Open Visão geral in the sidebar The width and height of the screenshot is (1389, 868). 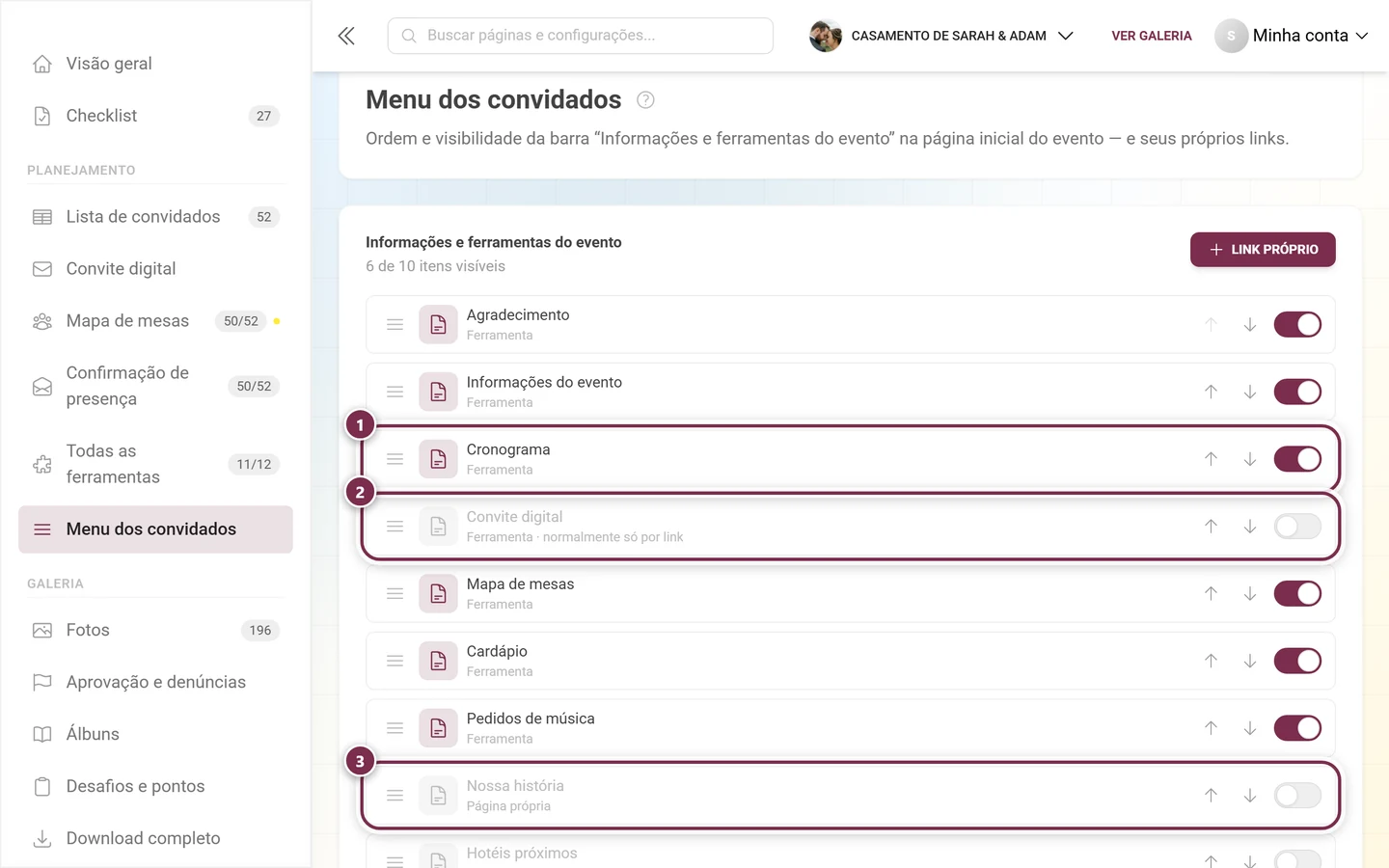[155, 64]
